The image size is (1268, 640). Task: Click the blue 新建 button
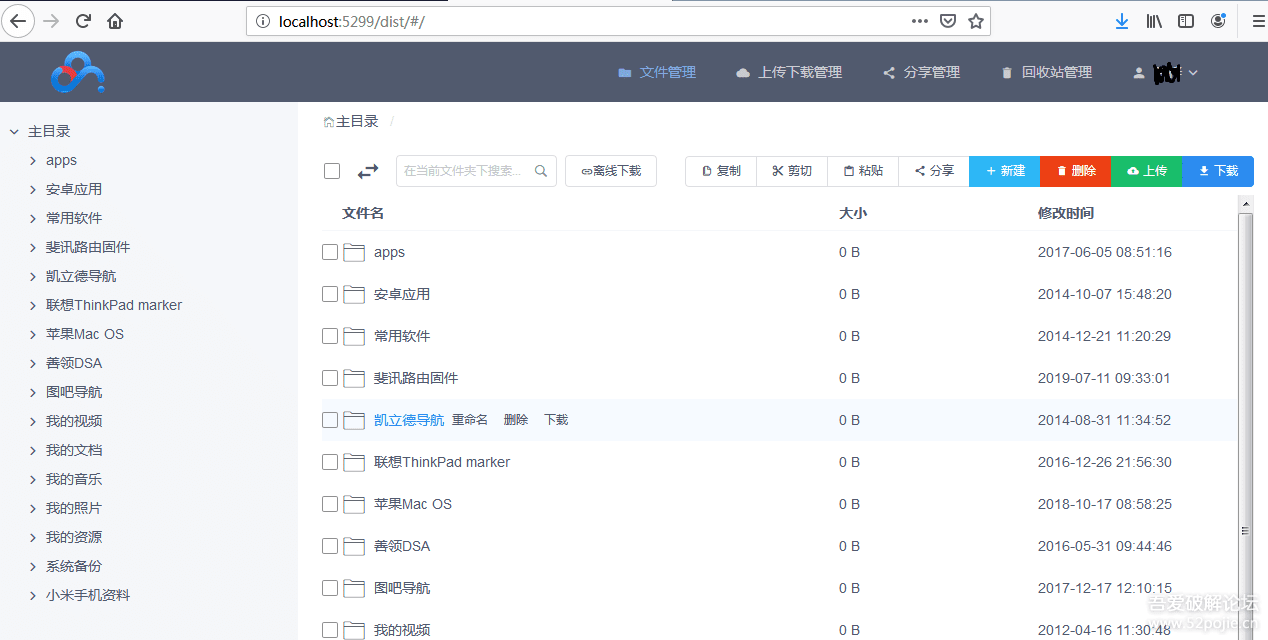[x=1005, y=171]
